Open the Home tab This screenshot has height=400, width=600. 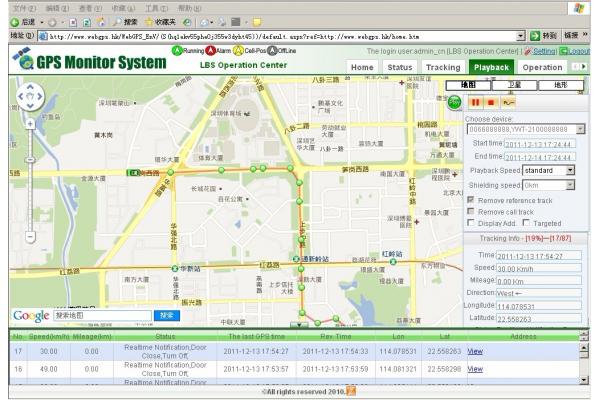362,67
